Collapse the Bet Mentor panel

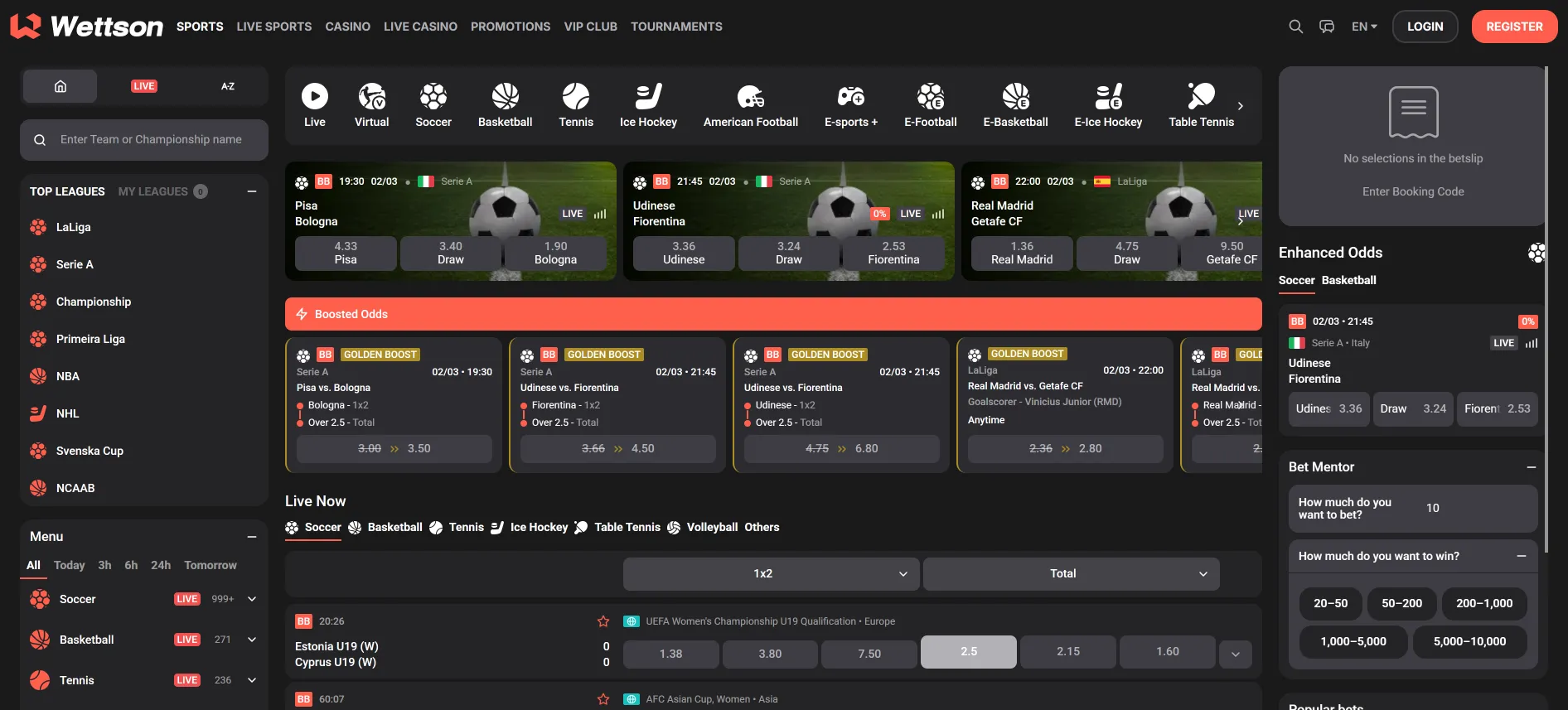coord(1532,467)
